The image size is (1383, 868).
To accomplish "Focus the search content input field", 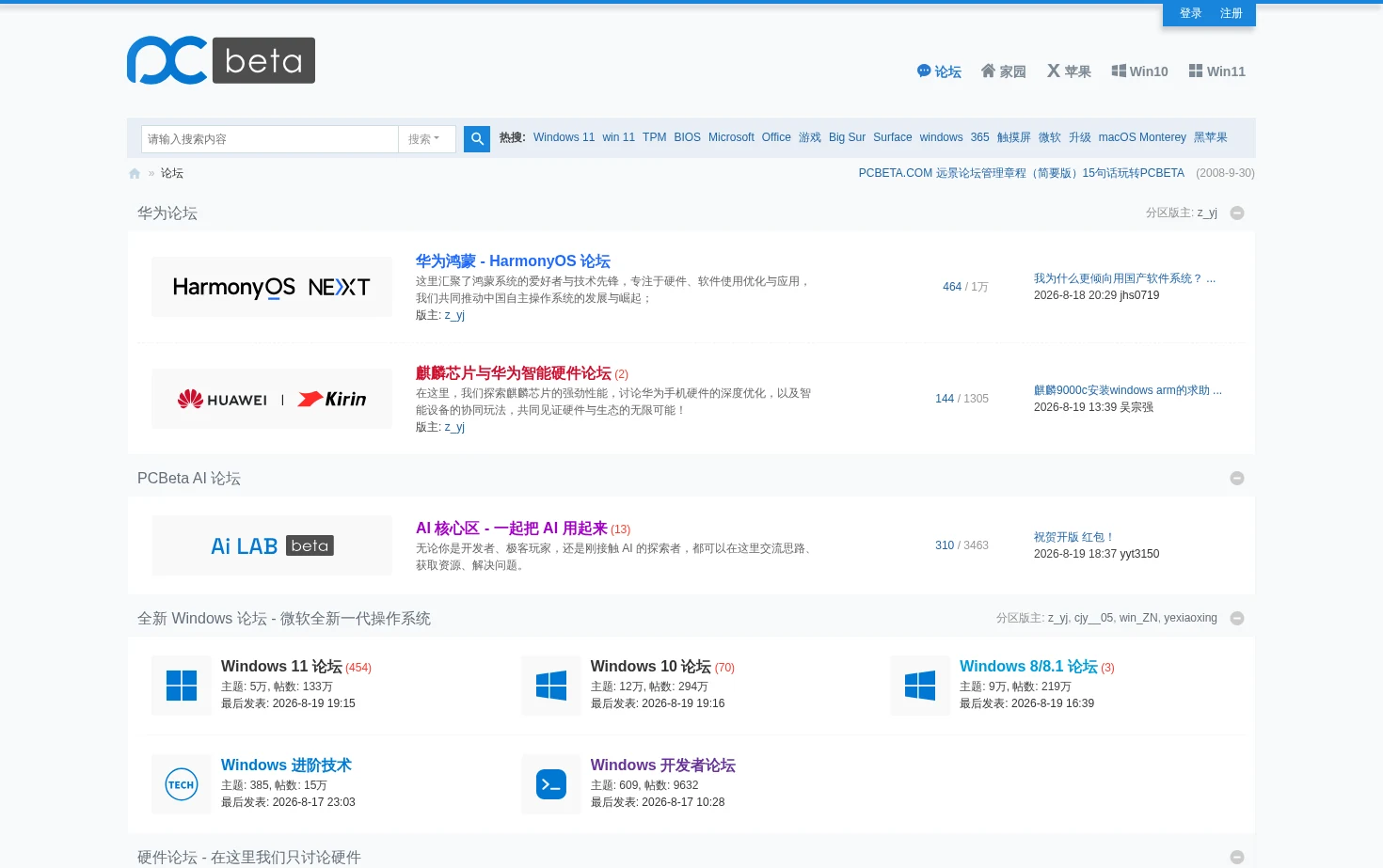I will pos(270,139).
